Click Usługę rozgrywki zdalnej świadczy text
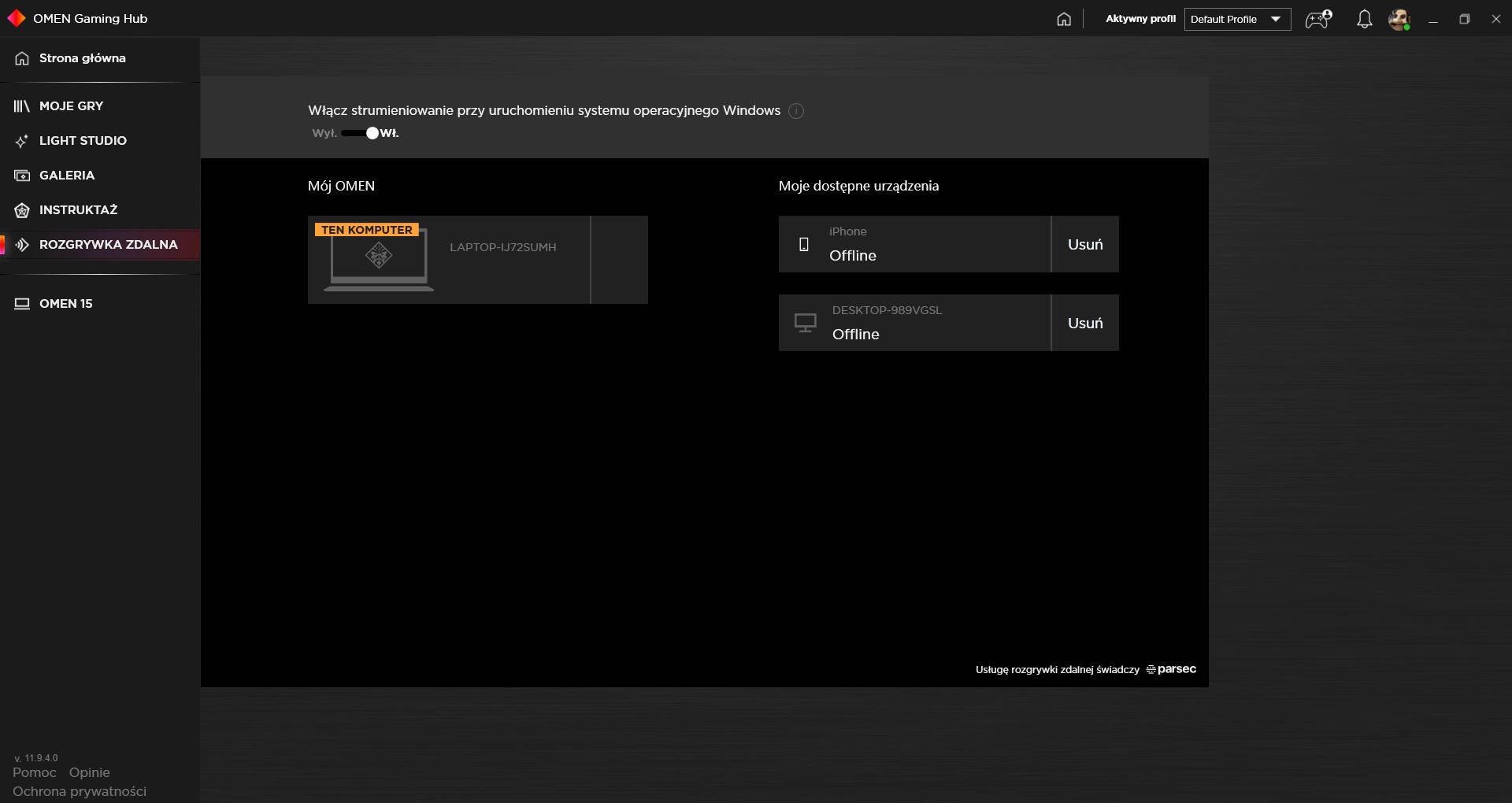Screen dimensions: 1512x803 point(1057,670)
